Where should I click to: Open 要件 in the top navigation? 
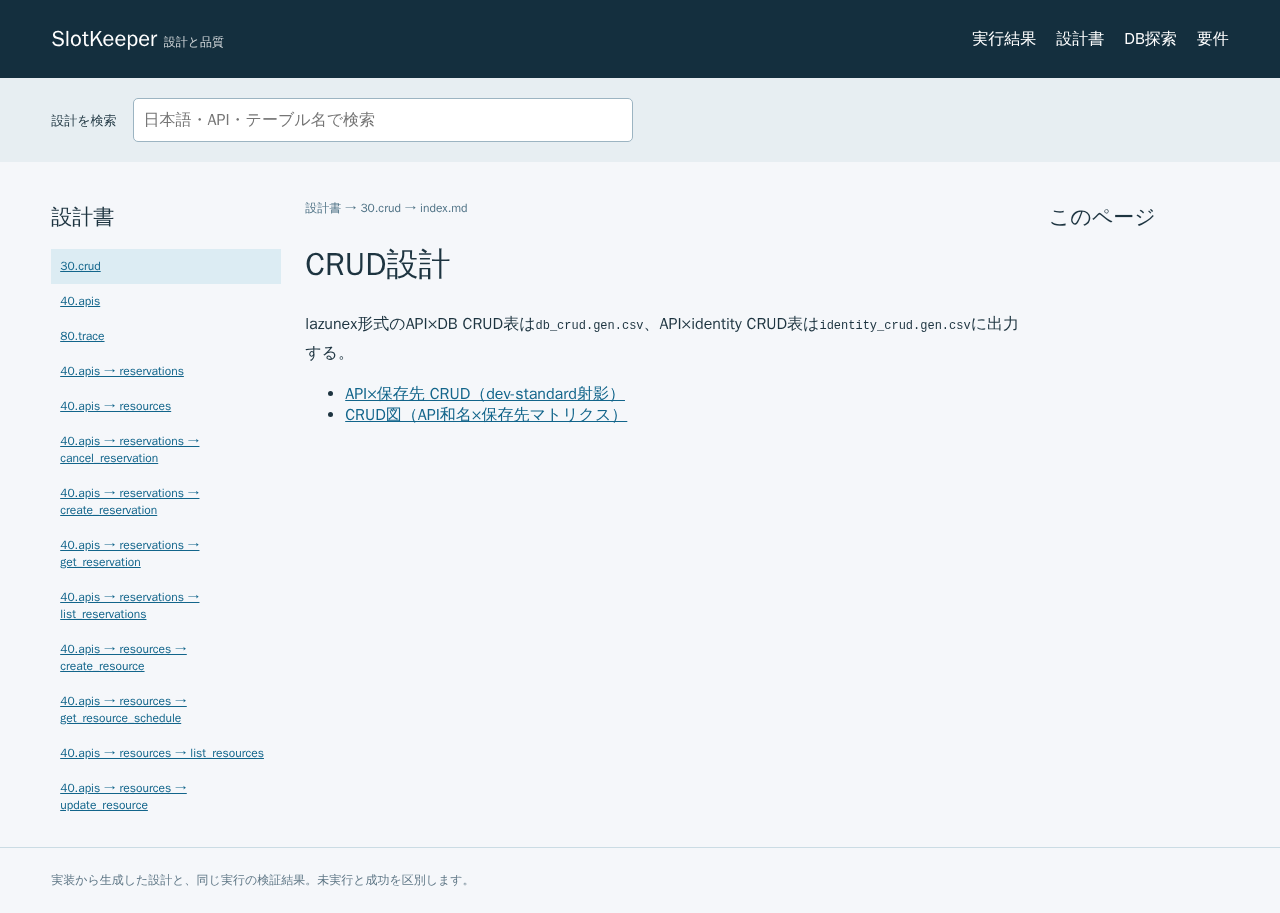point(1213,39)
